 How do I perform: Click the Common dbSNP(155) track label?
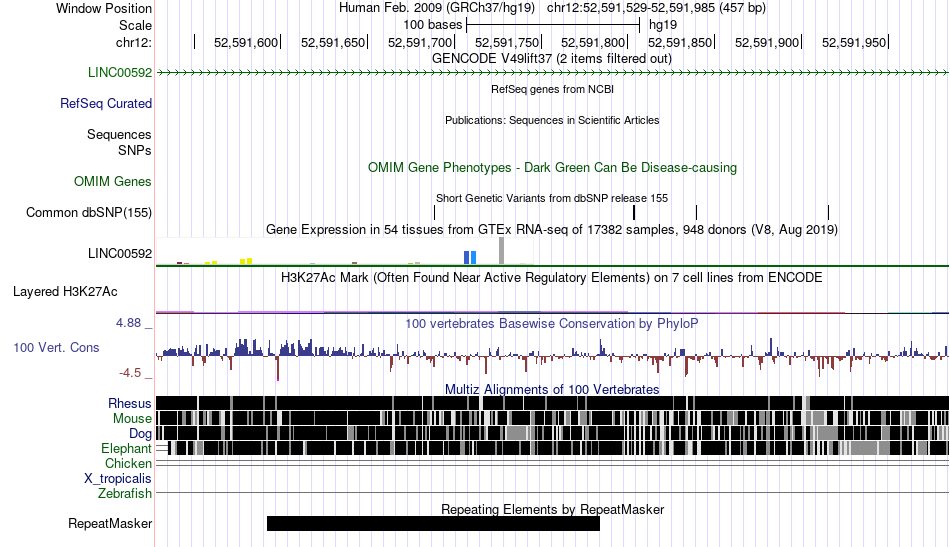pos(89,213)
